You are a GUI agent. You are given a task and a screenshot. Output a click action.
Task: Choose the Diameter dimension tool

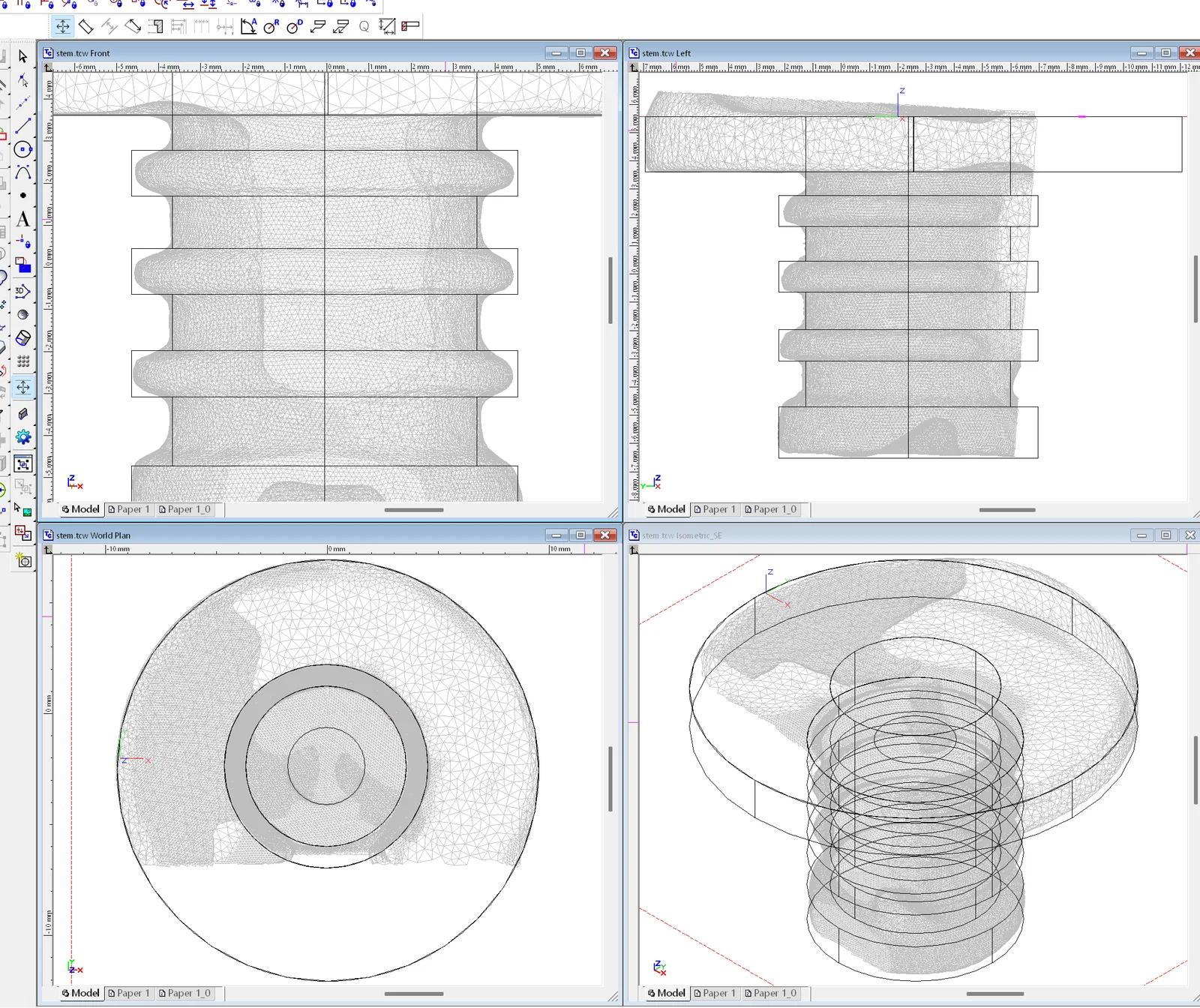pyautogui.click(x=295, y=26)
